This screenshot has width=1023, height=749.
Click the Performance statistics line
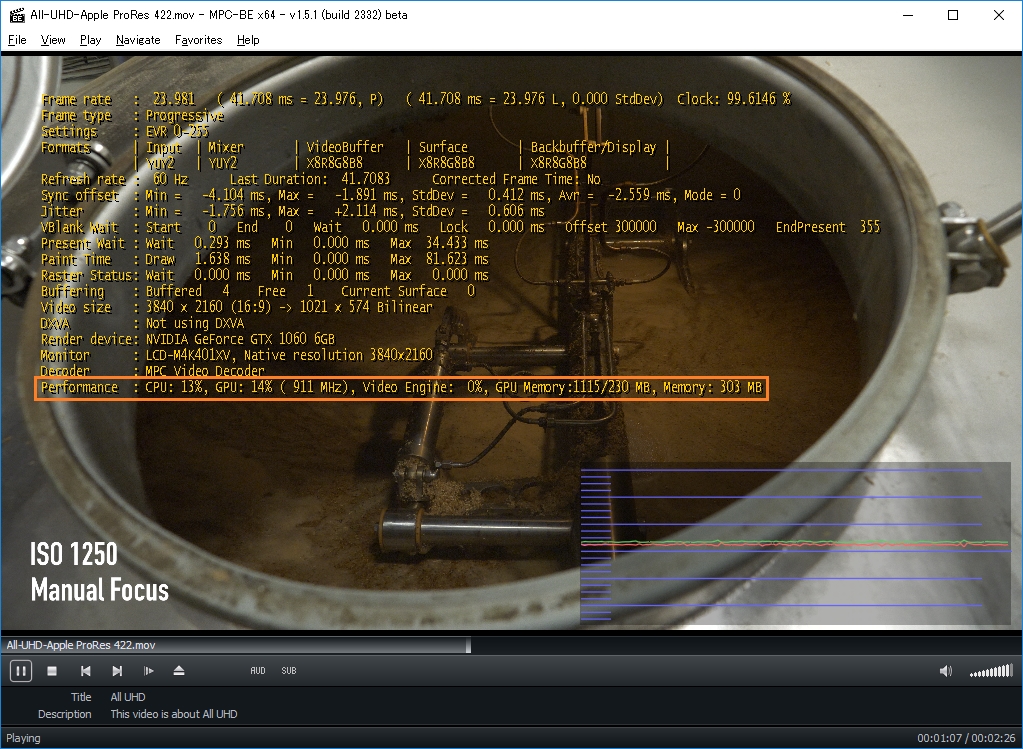(x=401, y=388)
